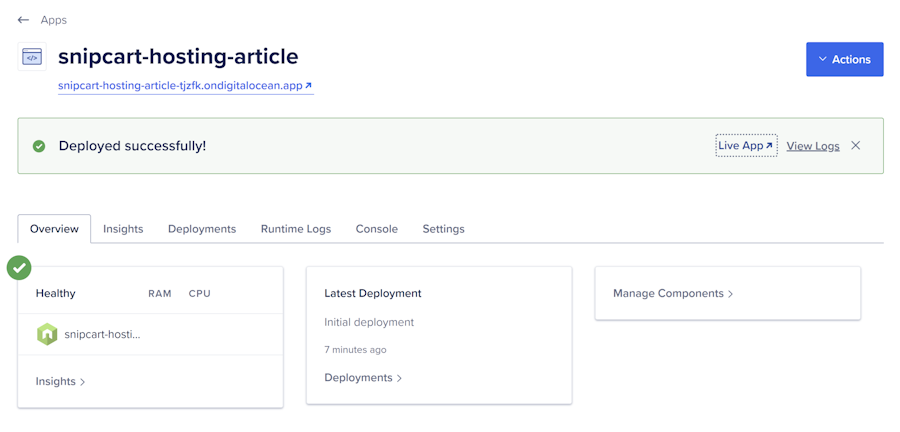Switch to the Runtime Logs tab
The image size is (900, 432).
click(296, 229)
